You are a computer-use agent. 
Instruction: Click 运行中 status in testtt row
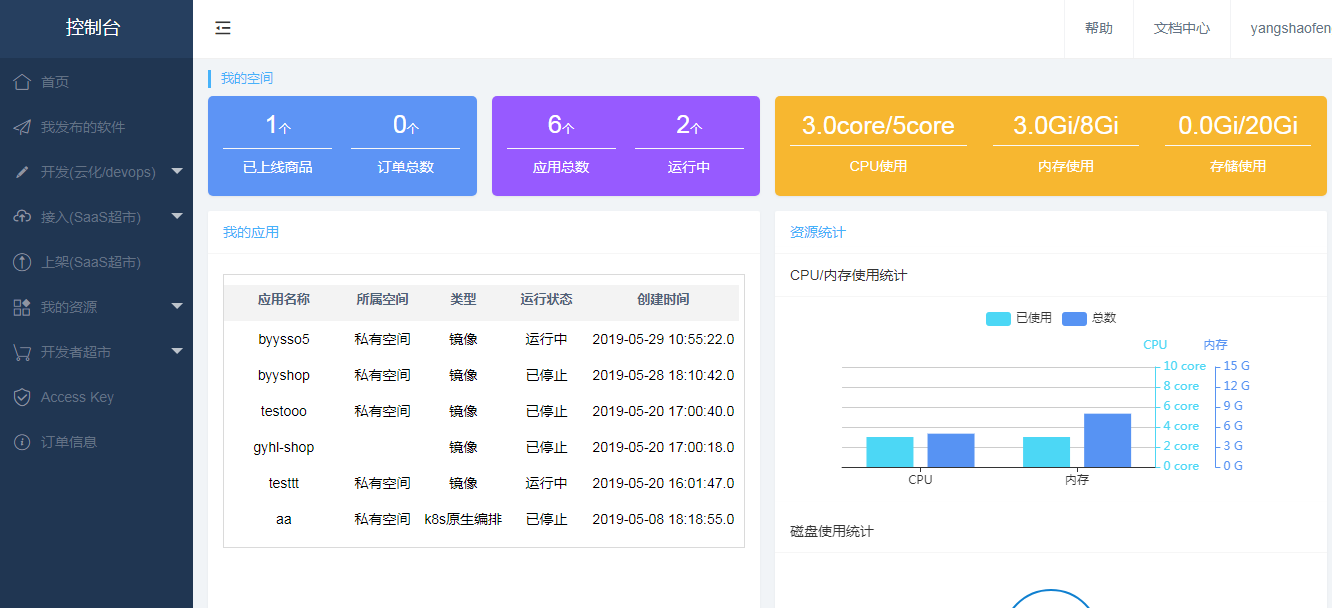point(547,483)
